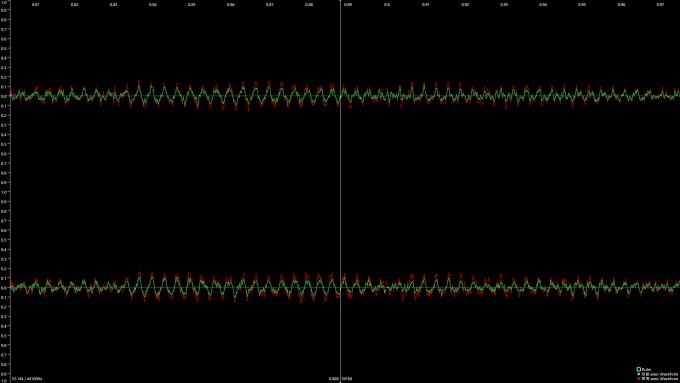This screenshot has height=383, width=680.
Task: Click the 0.88 time ruler mark
Action: 309,4
